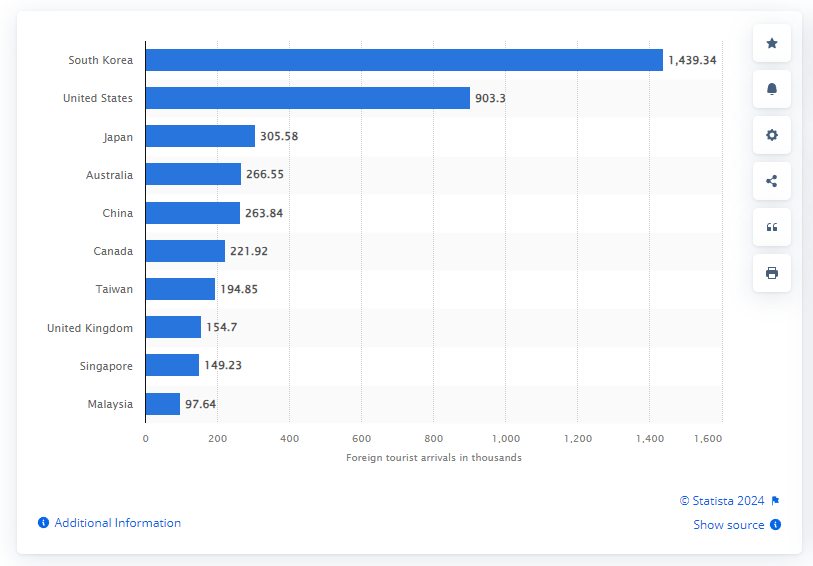
Task: Click the bell notification icon
Action: (x=771, y=89)
